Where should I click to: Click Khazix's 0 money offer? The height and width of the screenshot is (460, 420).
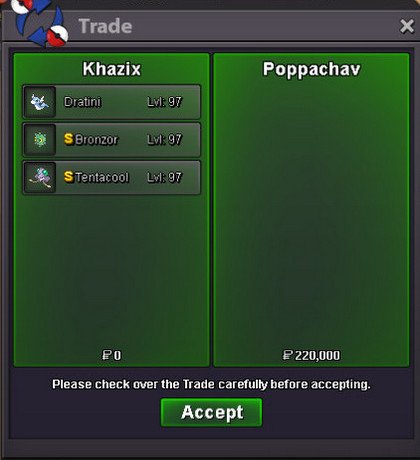(112, 355)
